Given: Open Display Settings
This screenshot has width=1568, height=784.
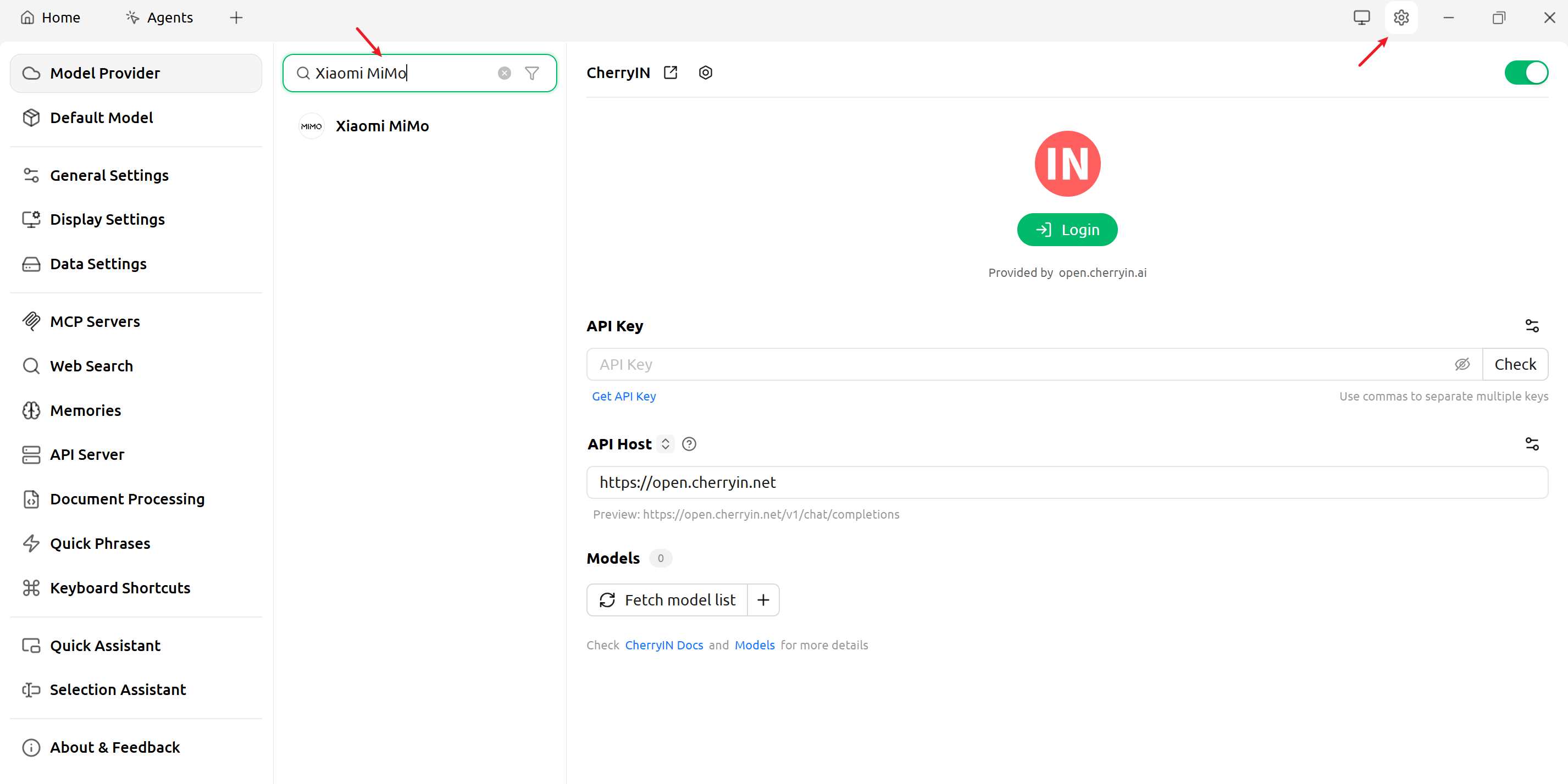Looking at the screenshot, I should pos(136,219).
